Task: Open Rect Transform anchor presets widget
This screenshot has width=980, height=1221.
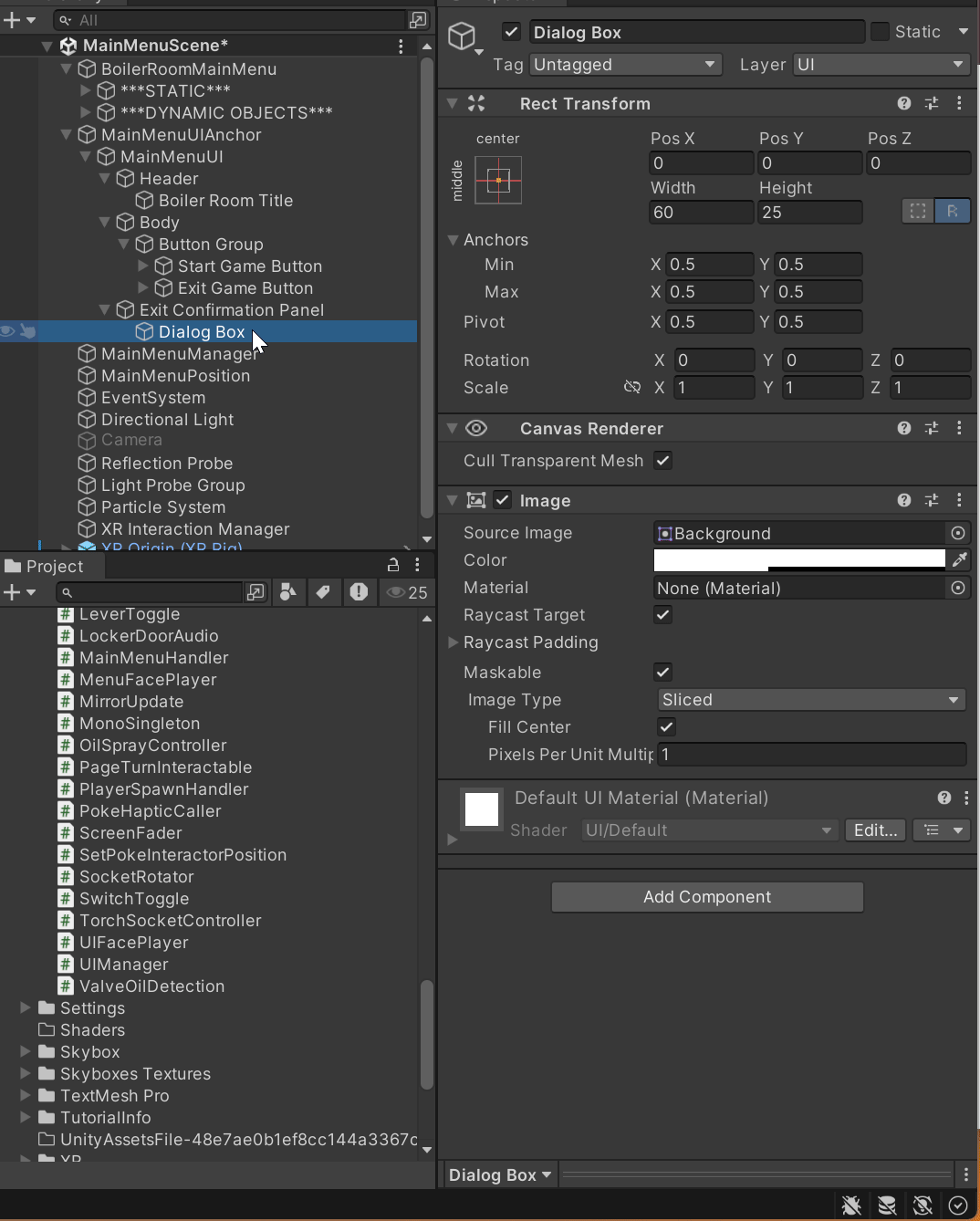Action: tap(498, 180)
